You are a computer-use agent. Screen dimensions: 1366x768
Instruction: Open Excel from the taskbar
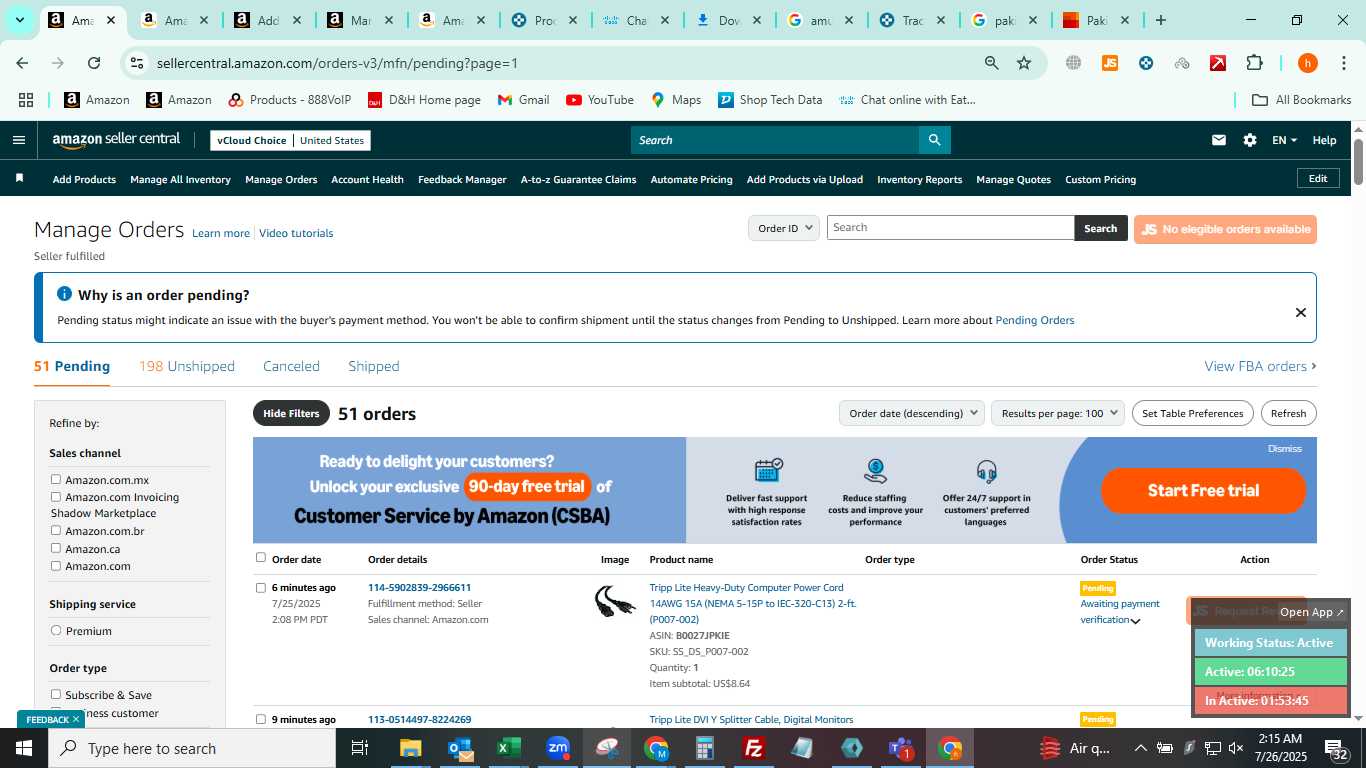tap(509, 748)
